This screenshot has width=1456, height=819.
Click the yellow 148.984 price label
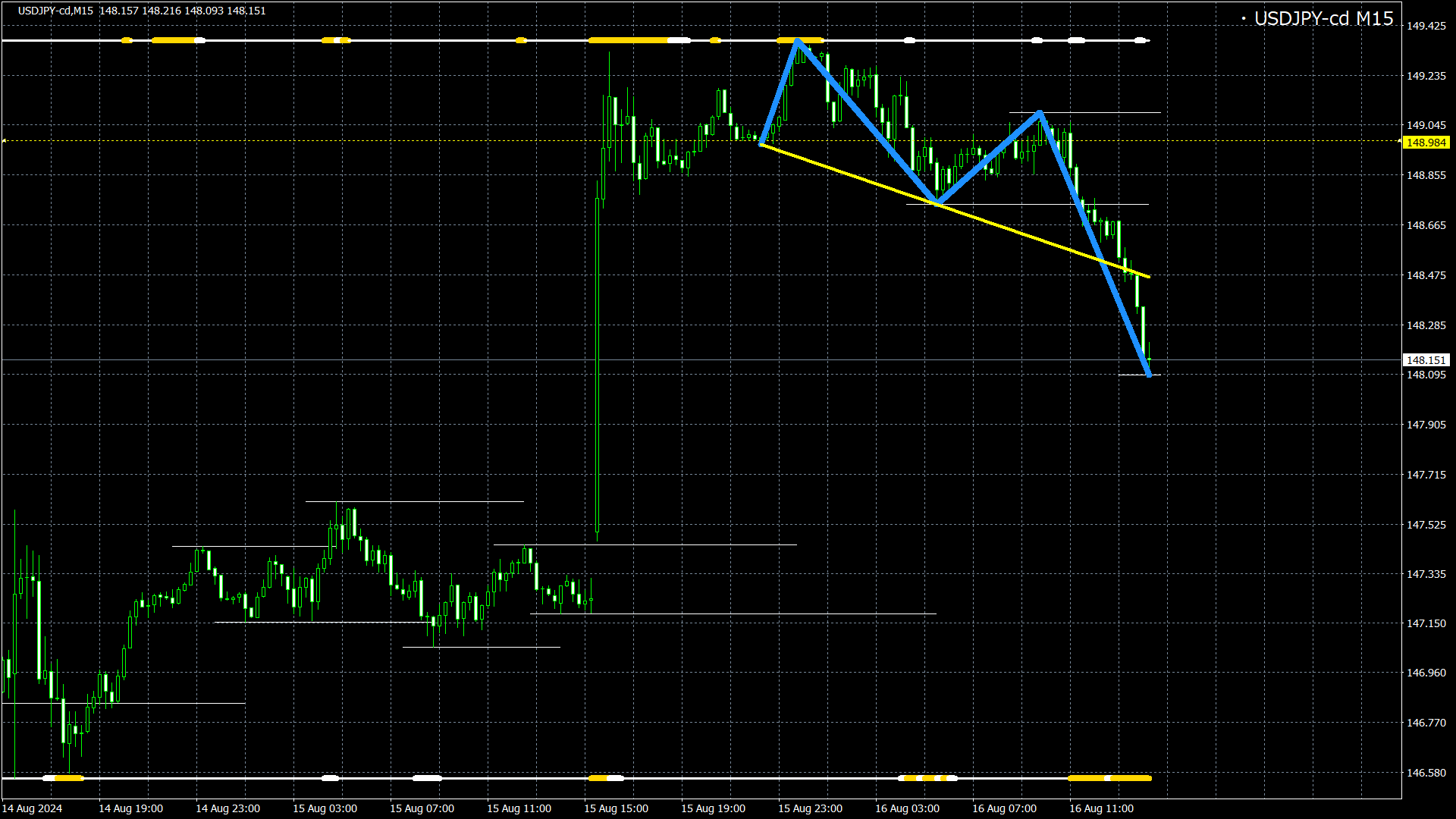tap(1426, 143)
